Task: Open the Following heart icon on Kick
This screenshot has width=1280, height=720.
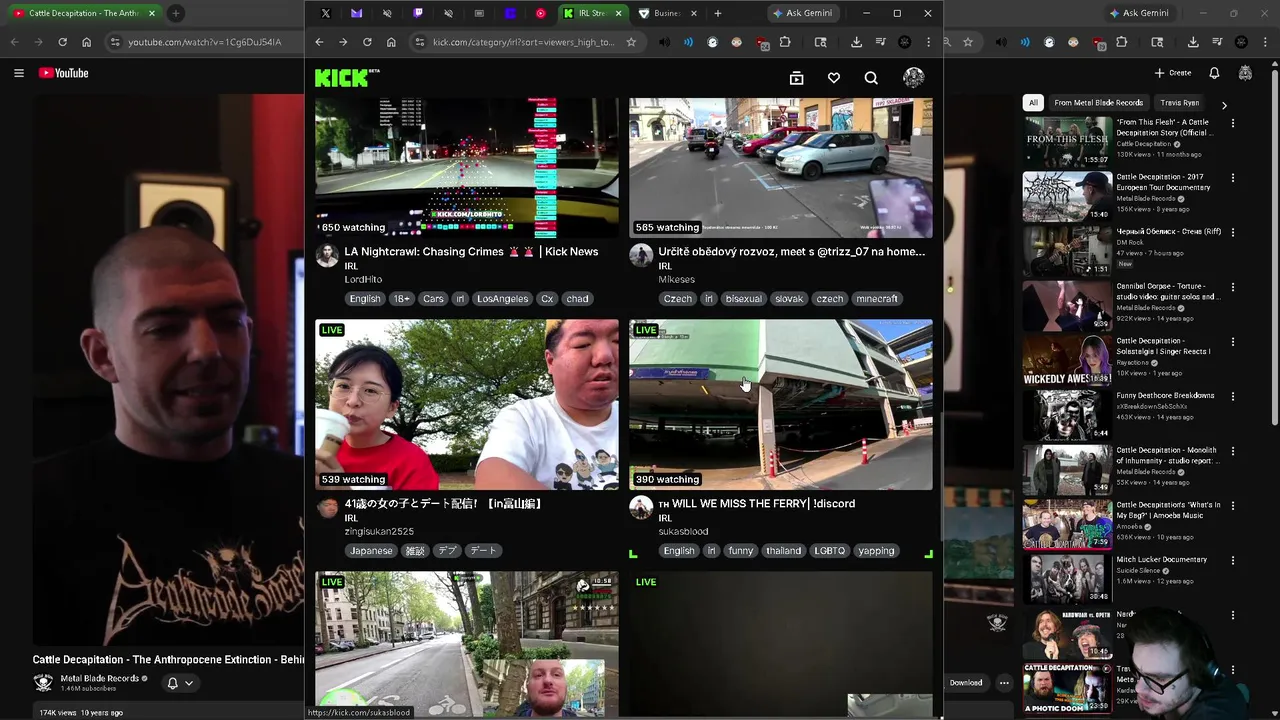Action: [x=834, y=78]
